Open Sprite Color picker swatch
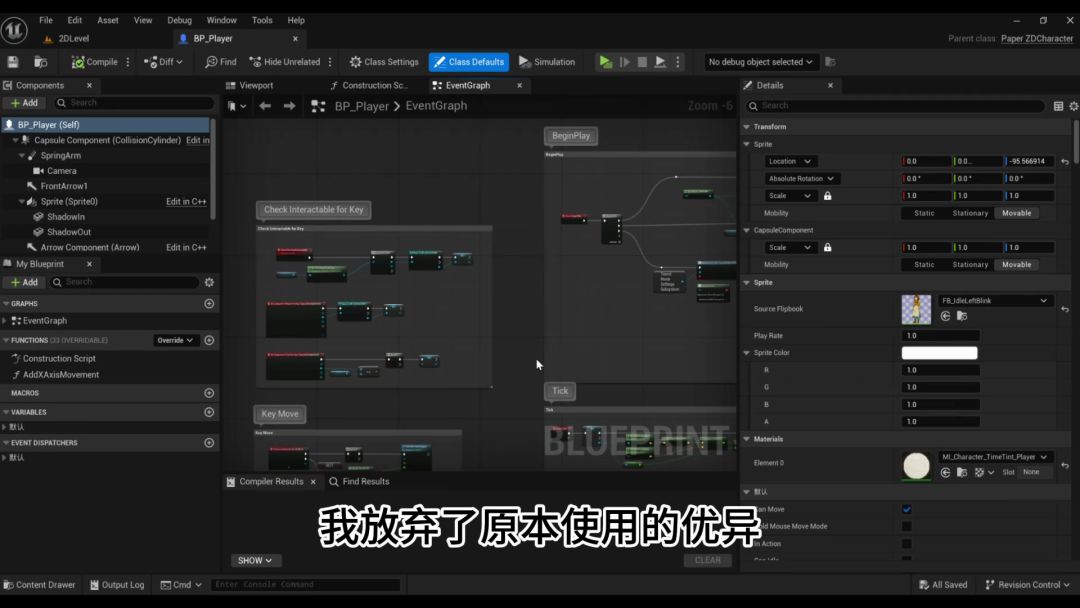 (x=939, y=353)
